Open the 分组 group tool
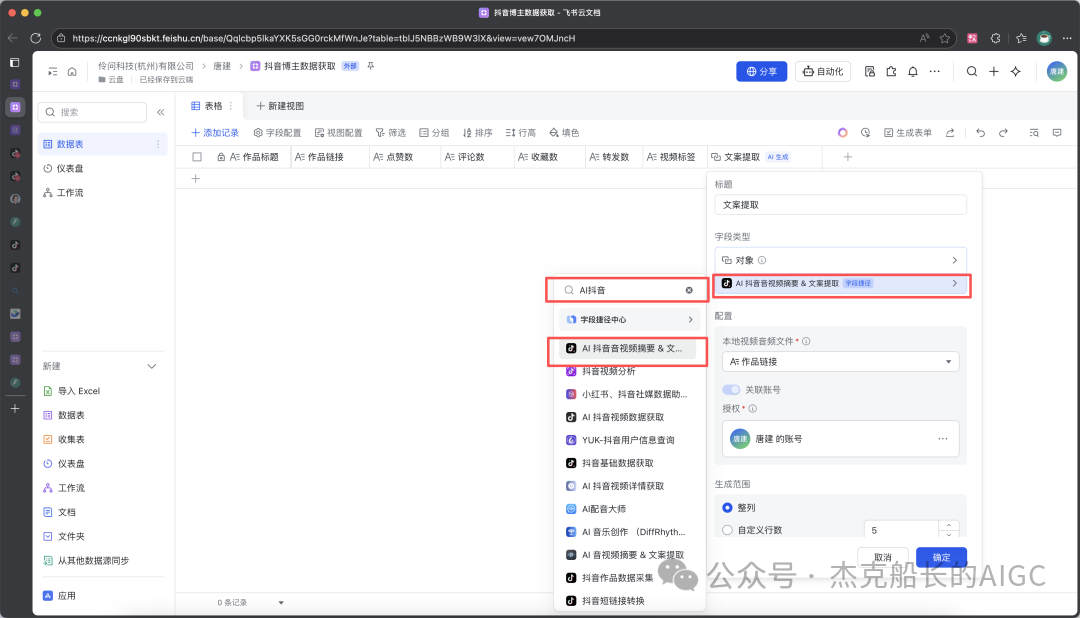 (x=434, y=133)
